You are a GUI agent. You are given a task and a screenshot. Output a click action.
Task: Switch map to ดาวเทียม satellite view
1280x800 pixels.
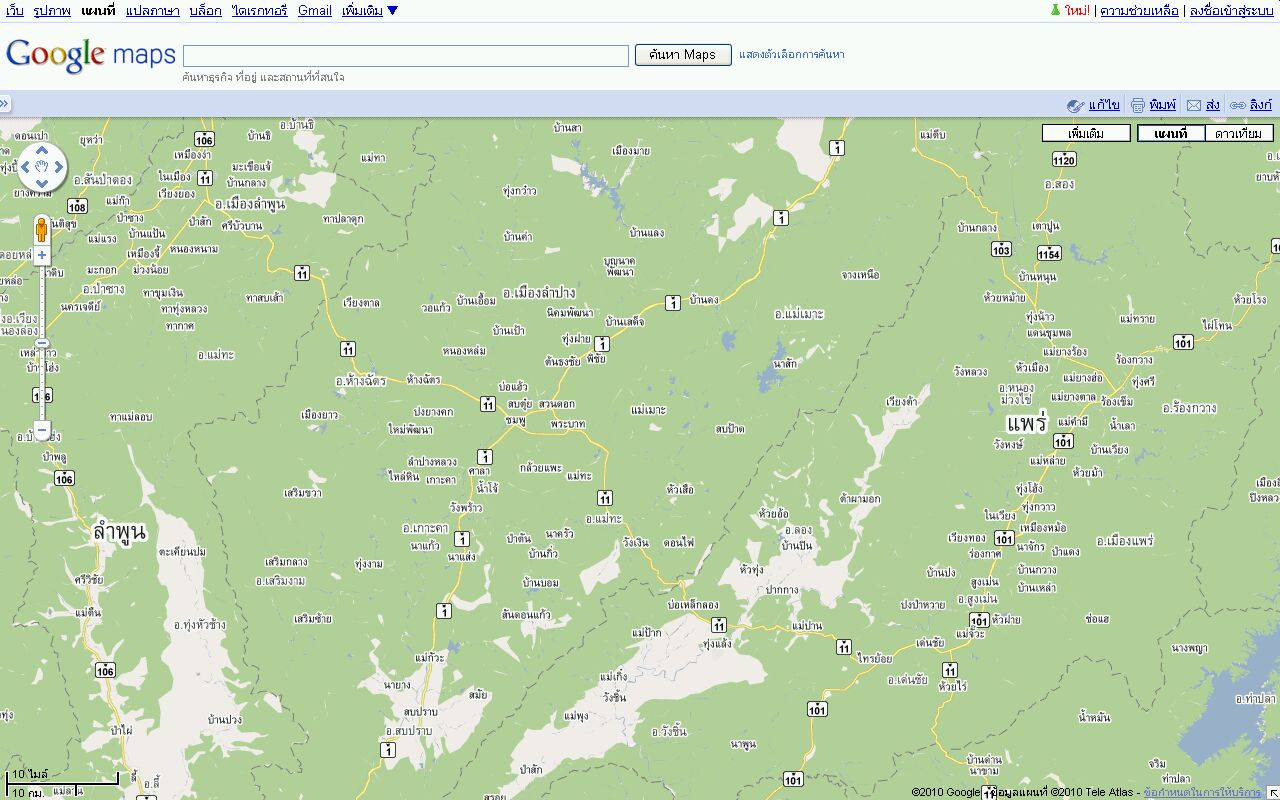pyautogui.click(x=1237, y=133)
